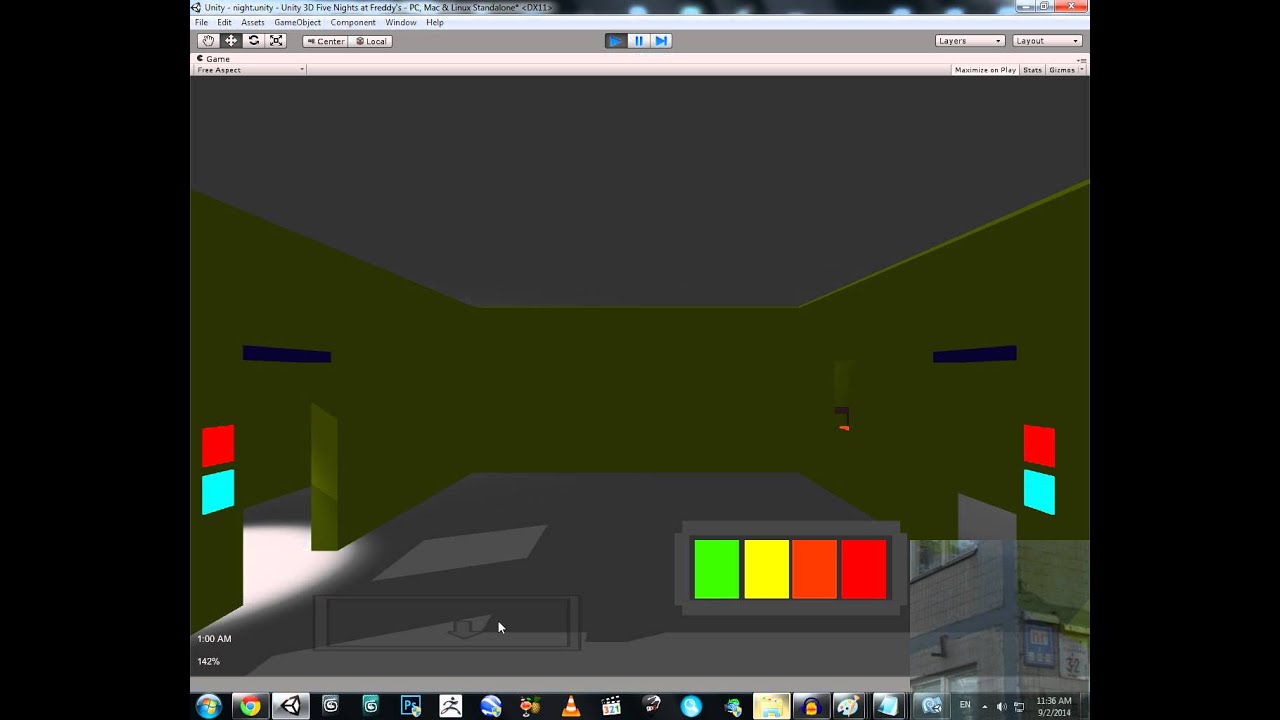
Task: Open the headphones Audacity taskbar icon
Action: click(x=811, y=707)
